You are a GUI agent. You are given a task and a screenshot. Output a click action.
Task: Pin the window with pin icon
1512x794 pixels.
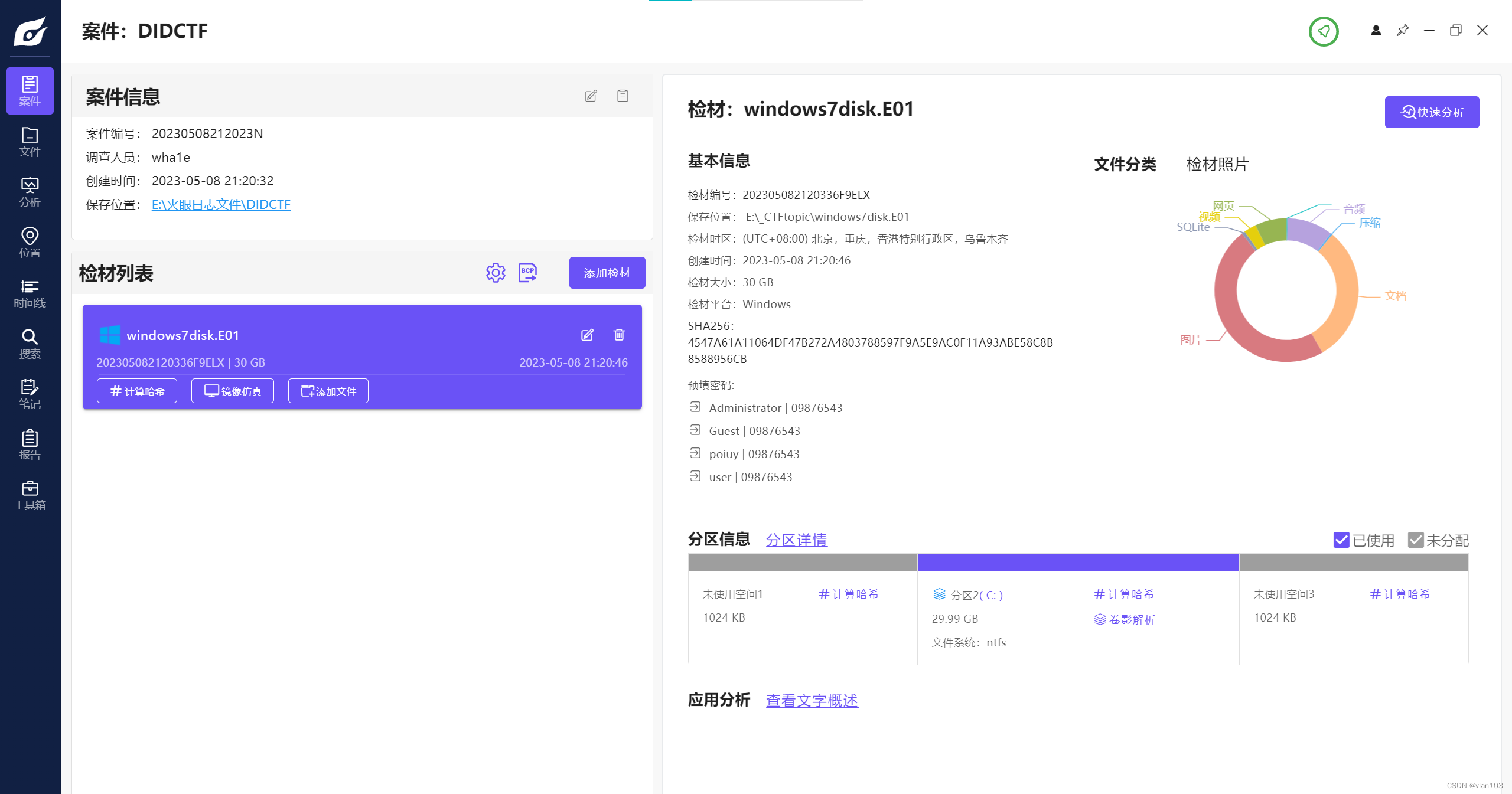click(x=1403, y=30)
